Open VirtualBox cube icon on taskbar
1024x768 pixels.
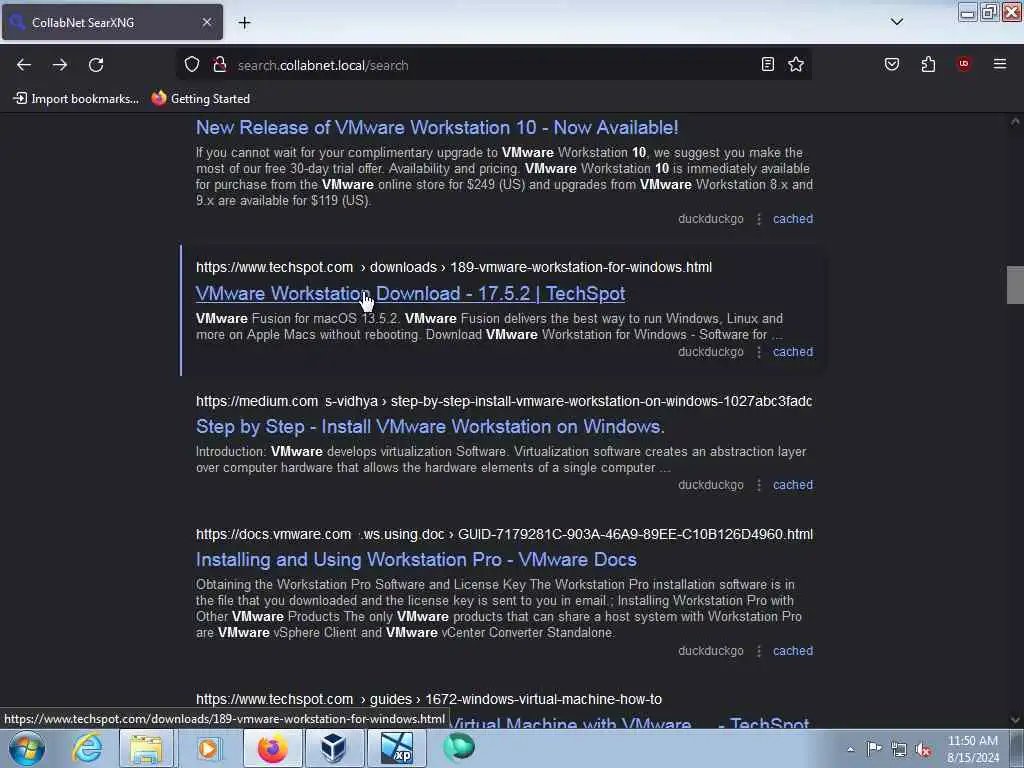[x=333, y=748]
